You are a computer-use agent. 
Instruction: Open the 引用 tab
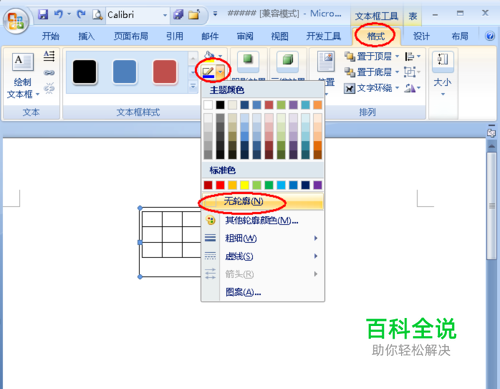coord(175,36)
